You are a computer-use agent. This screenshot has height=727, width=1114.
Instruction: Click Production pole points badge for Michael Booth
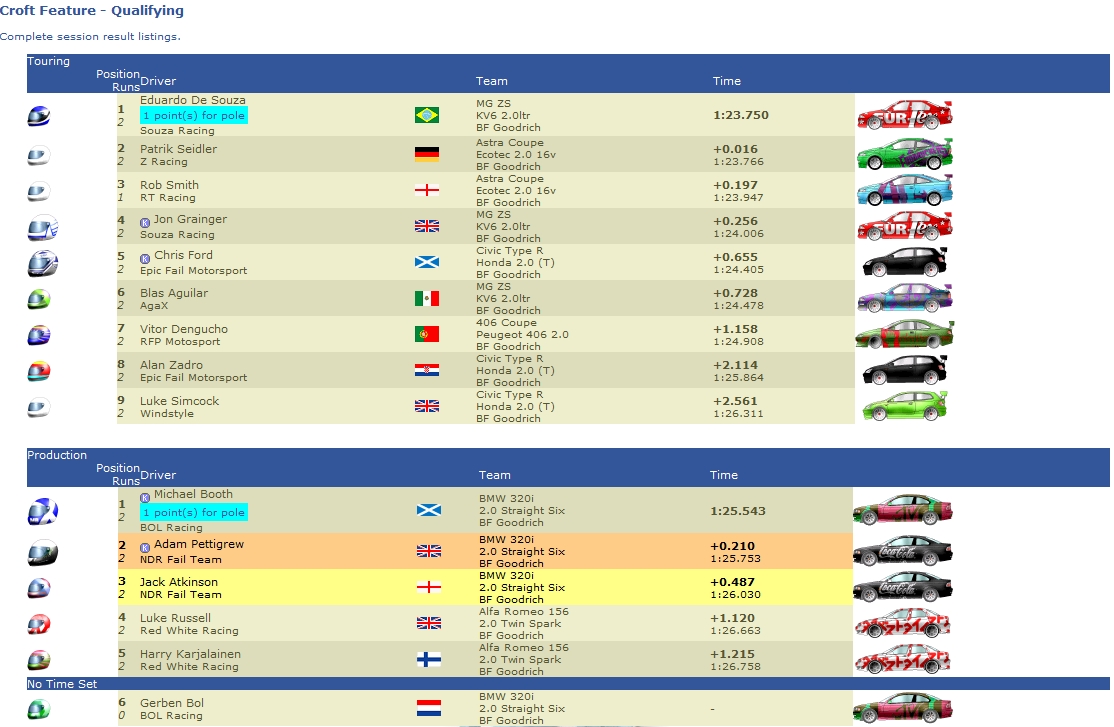[x=194, y=512]
